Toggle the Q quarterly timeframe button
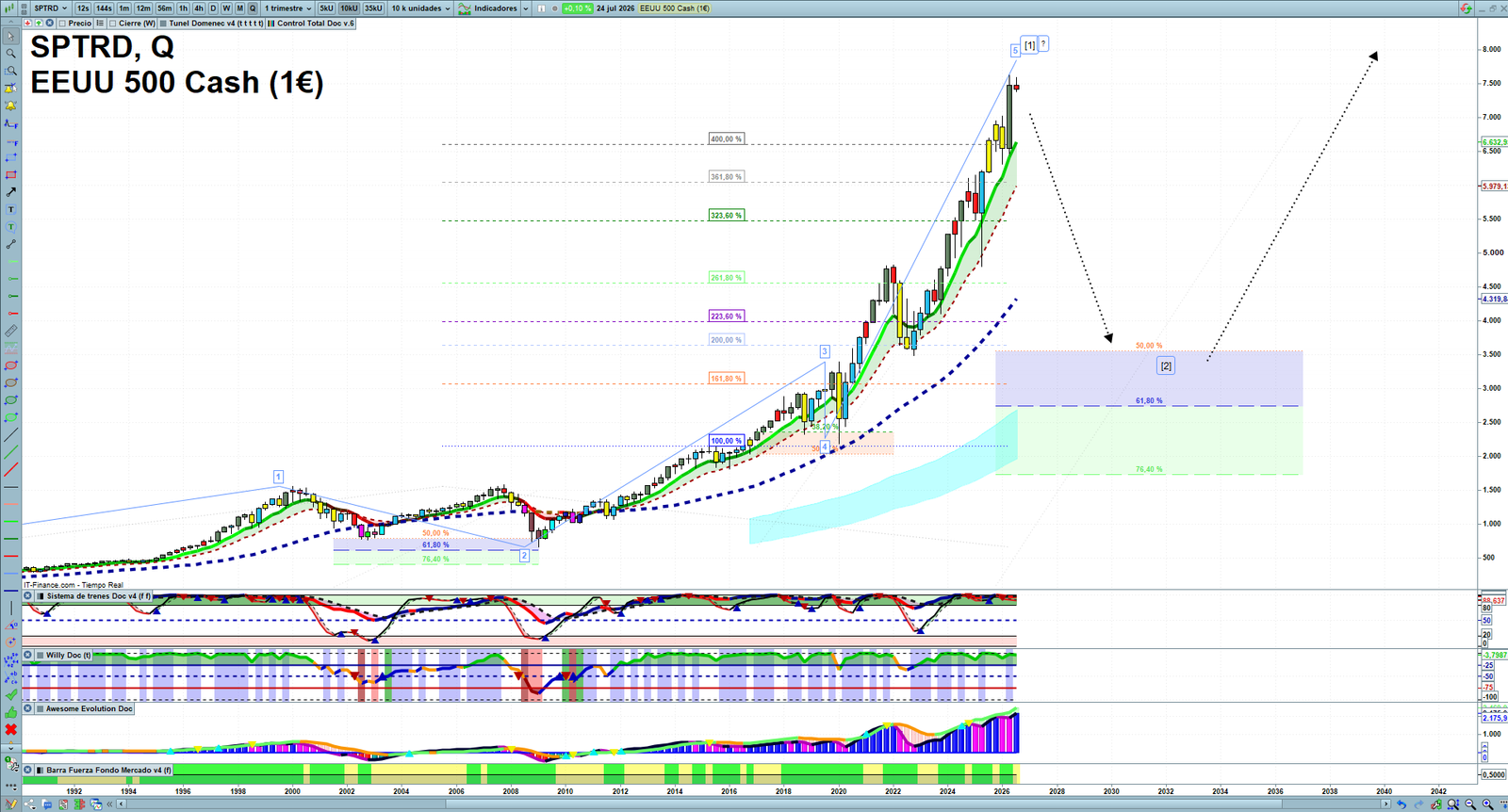1508x812 pixels. [253, 8]
